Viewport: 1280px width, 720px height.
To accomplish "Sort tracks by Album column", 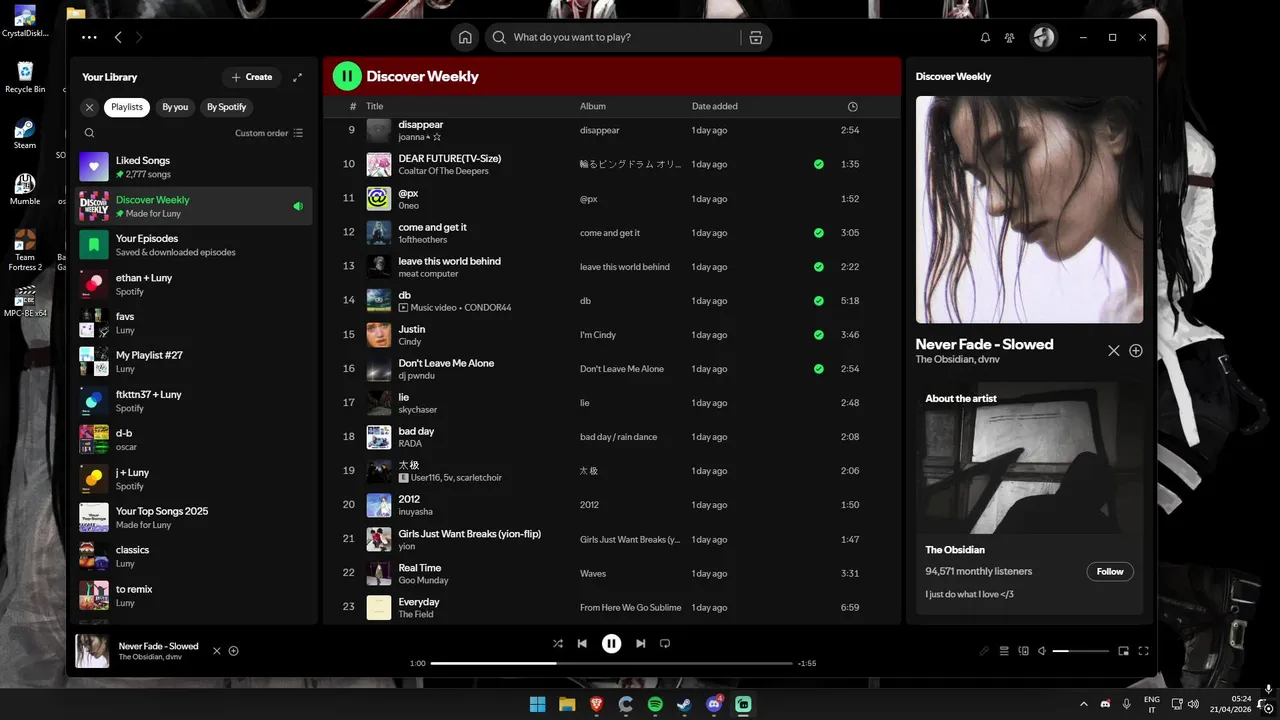I will (593, 106).
